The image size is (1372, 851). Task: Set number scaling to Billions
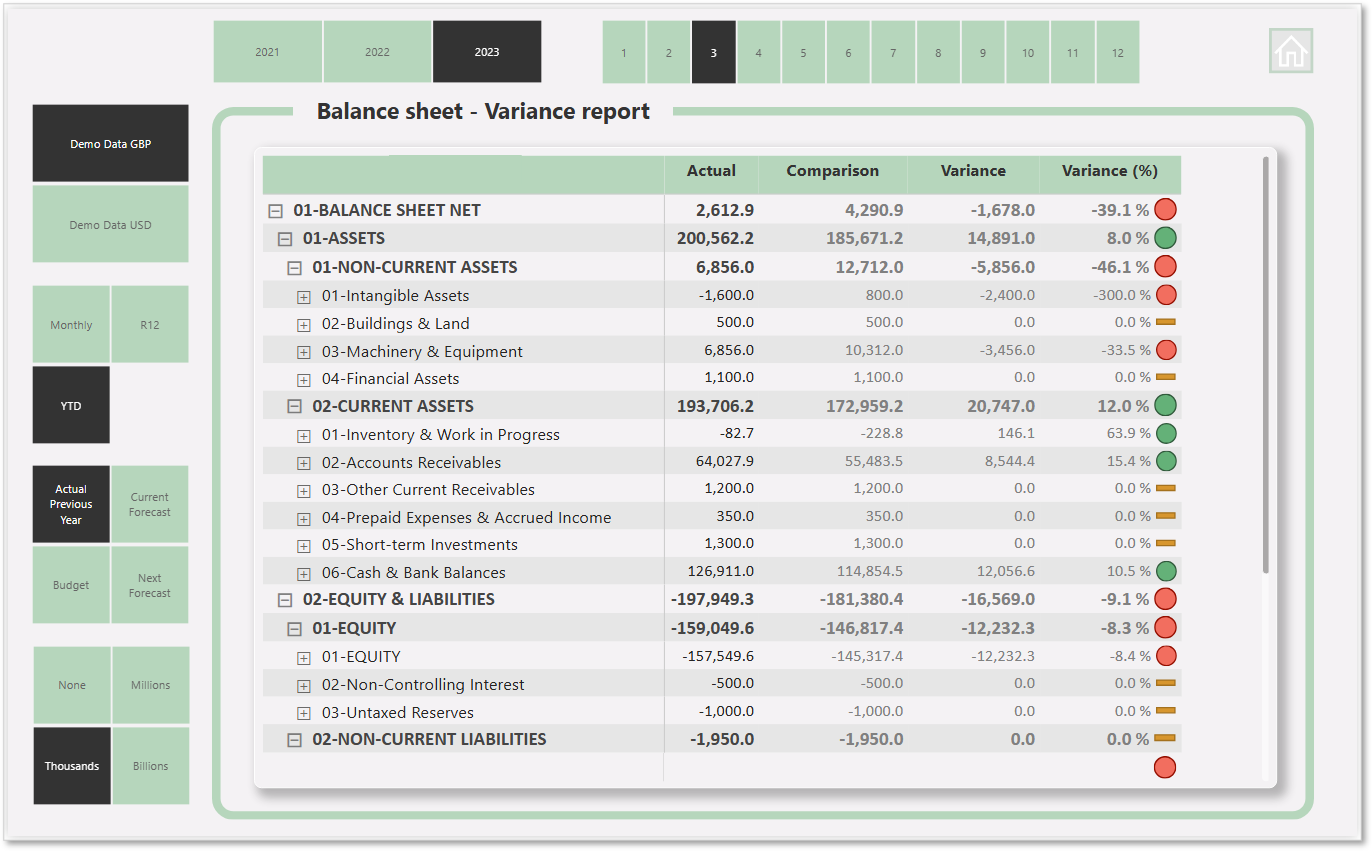tap(151, 766)
